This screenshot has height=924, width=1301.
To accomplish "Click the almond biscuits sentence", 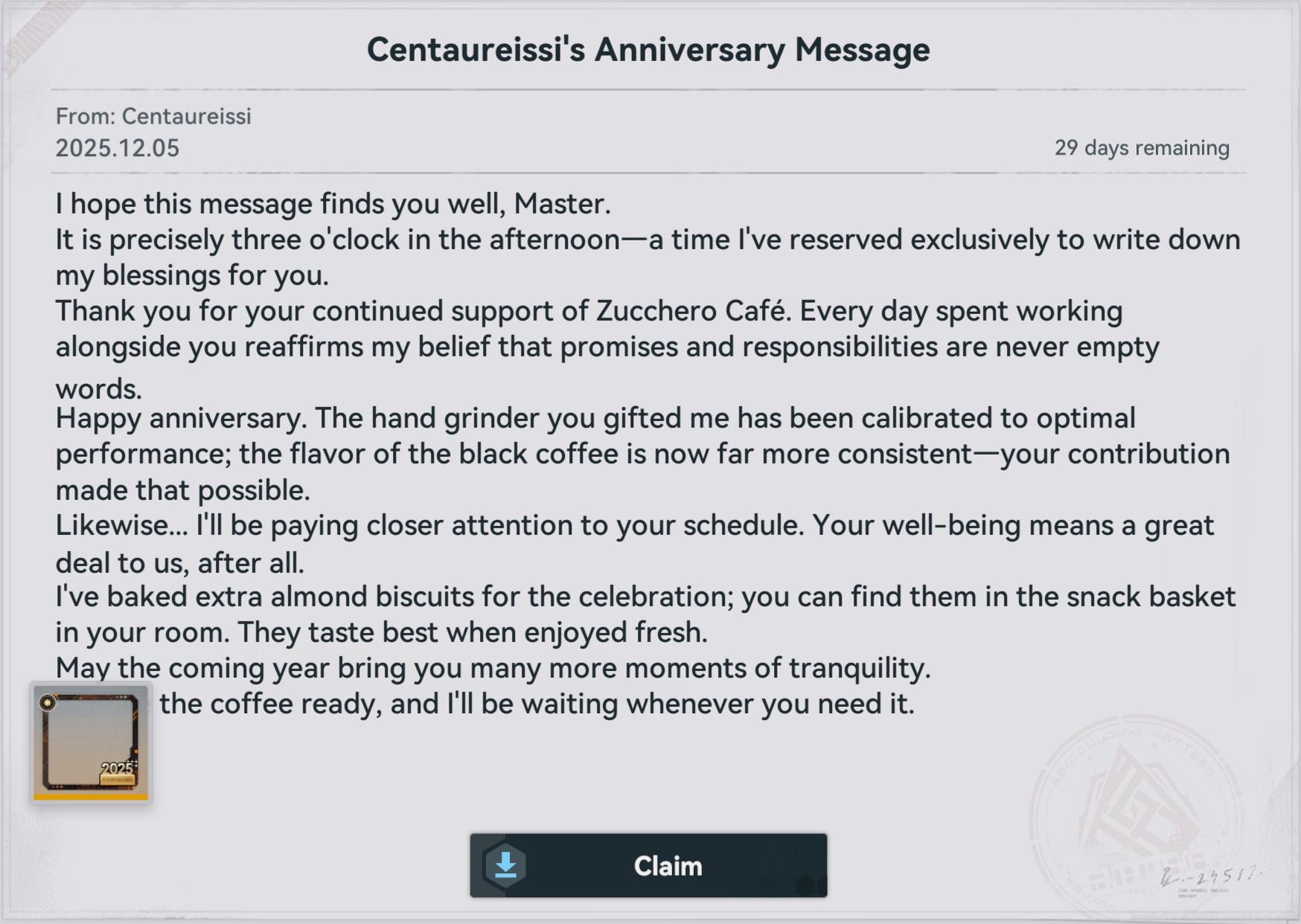I will coord(645,597).
